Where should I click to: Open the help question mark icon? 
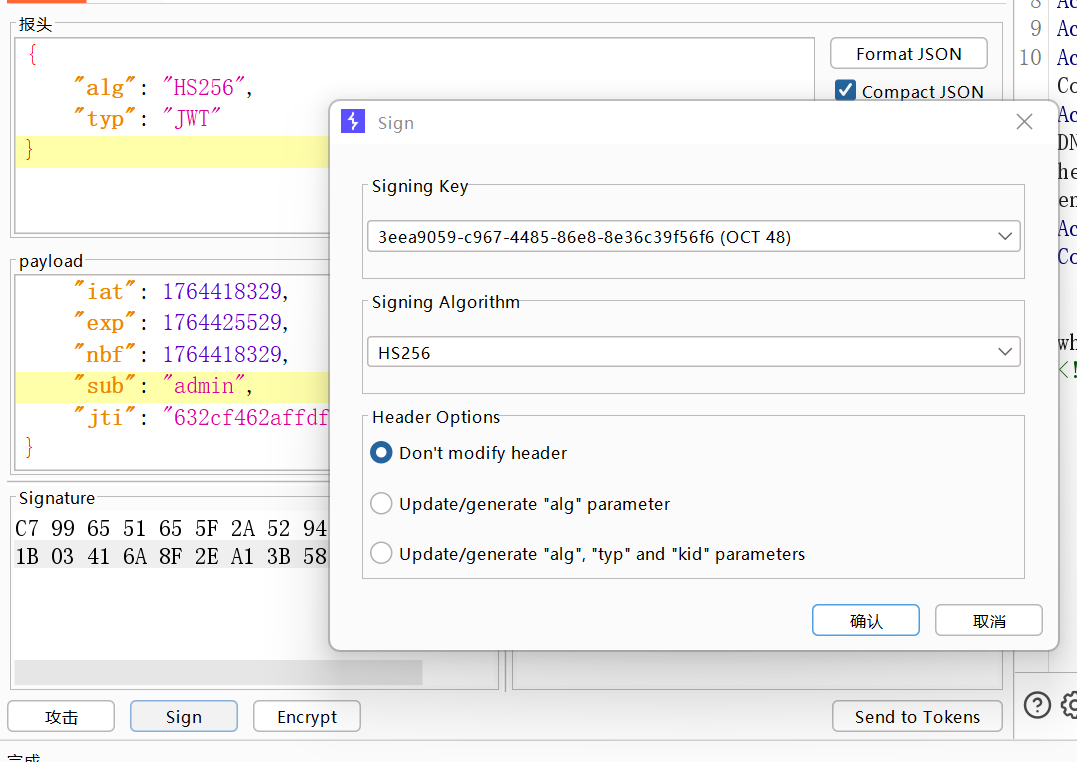coord(1037,705)
